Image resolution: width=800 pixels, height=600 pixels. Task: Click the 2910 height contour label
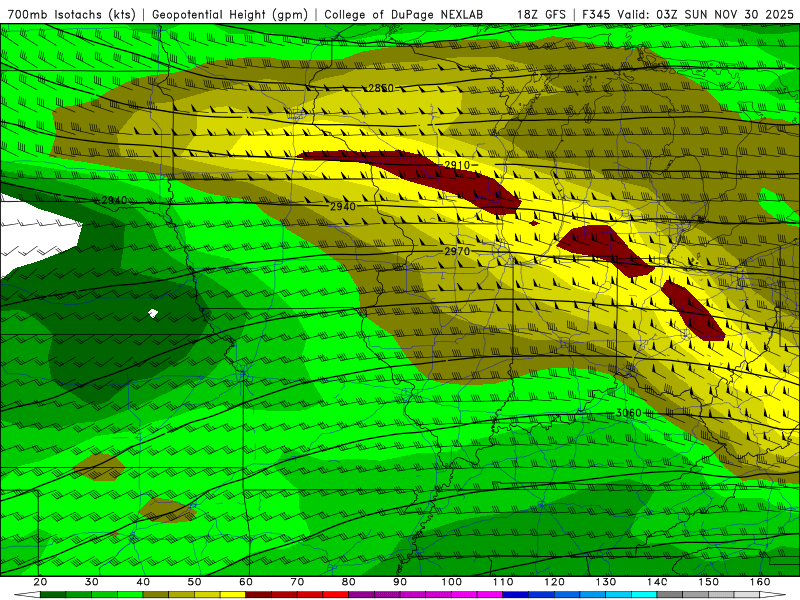point(457,165)
